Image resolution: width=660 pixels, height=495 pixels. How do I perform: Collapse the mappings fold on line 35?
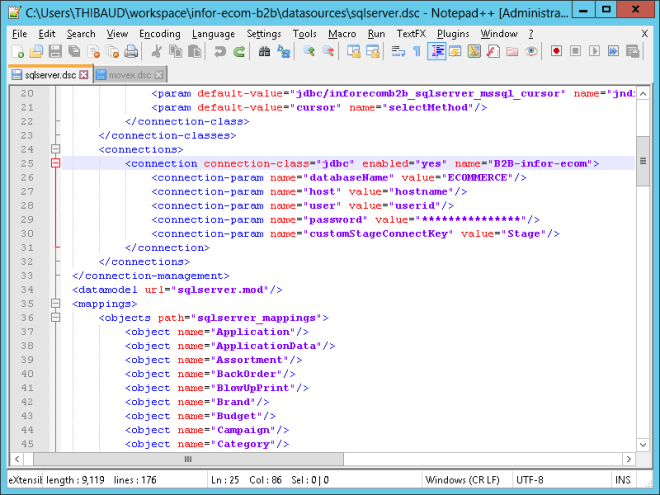point(56,303)
